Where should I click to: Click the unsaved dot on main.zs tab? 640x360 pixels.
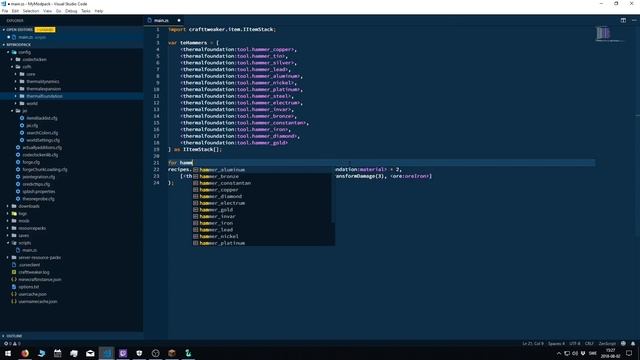(x=179, y=20)
